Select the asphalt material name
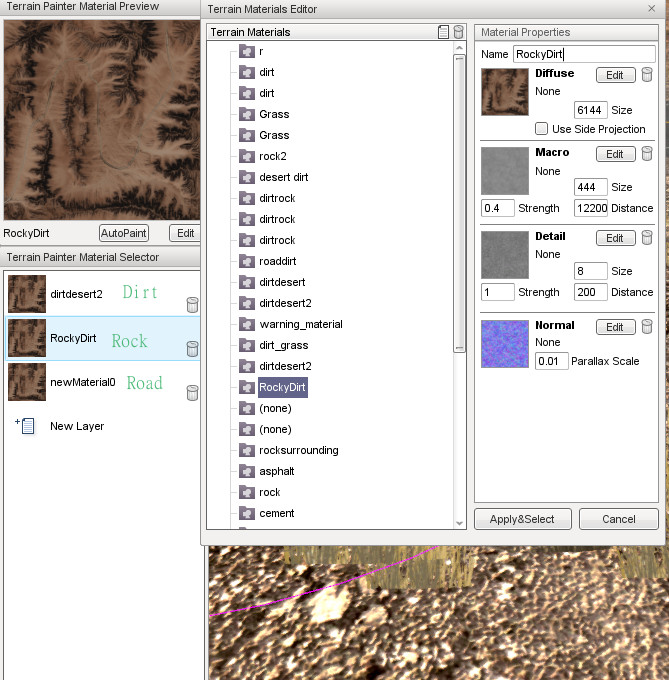 (277, 471)
